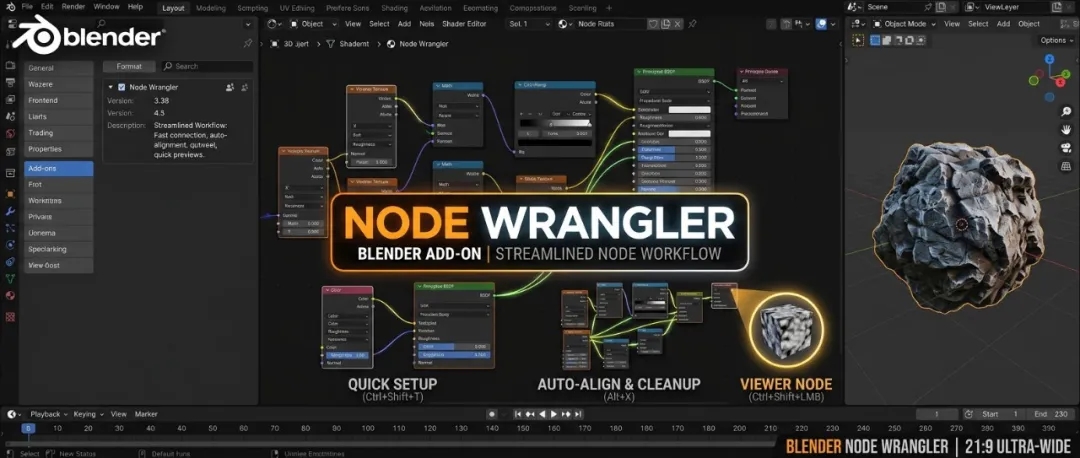Click the new material copy icon
Viewport: 1080px width, 458px height.
[665, 23]
